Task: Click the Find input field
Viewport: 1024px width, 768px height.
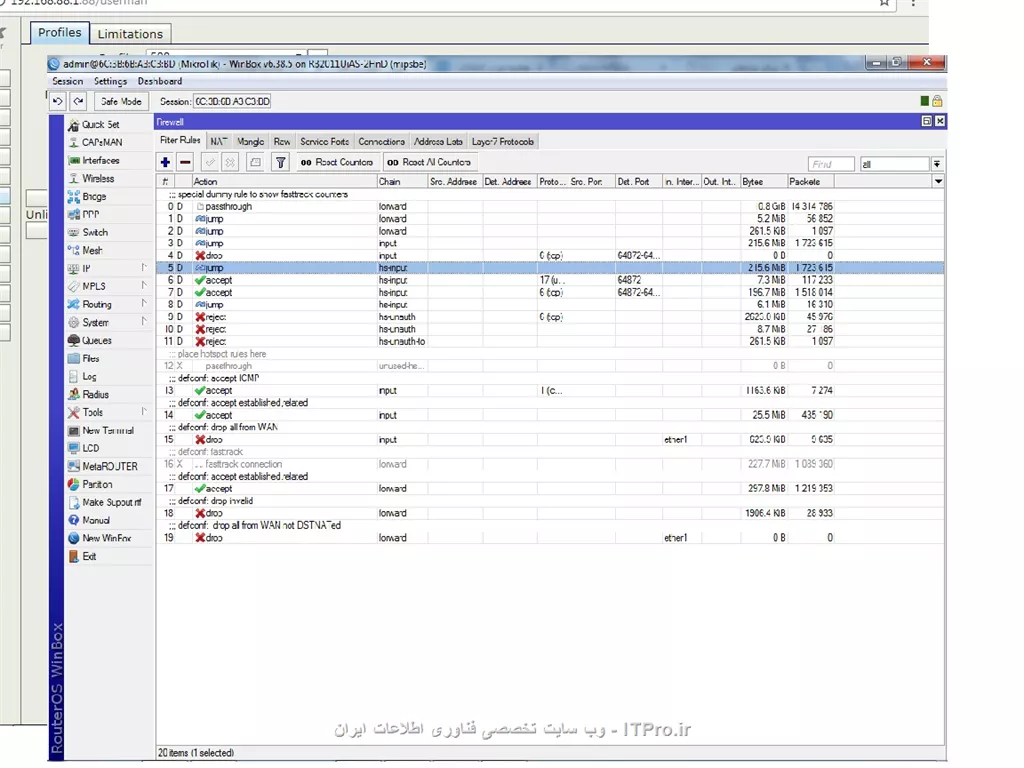Action: [831, 164]
